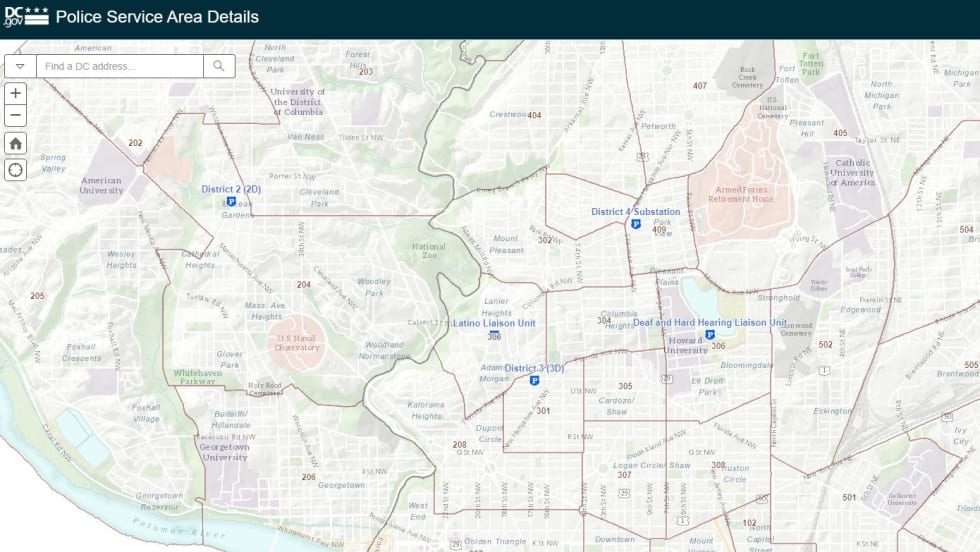Select the District 3 (3D) police marker
The image size is (980, 552).
(535, 381)
